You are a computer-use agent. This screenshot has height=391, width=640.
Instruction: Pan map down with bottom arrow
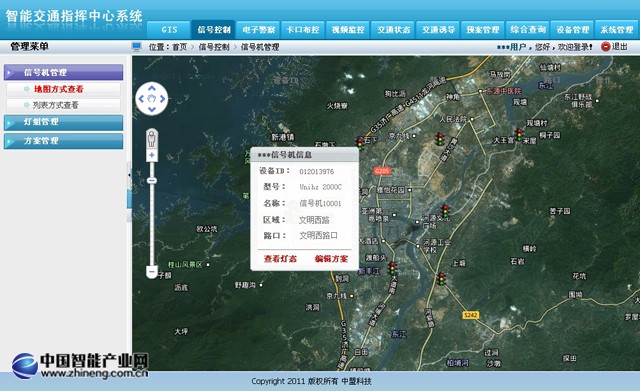[x=152, y=109]
